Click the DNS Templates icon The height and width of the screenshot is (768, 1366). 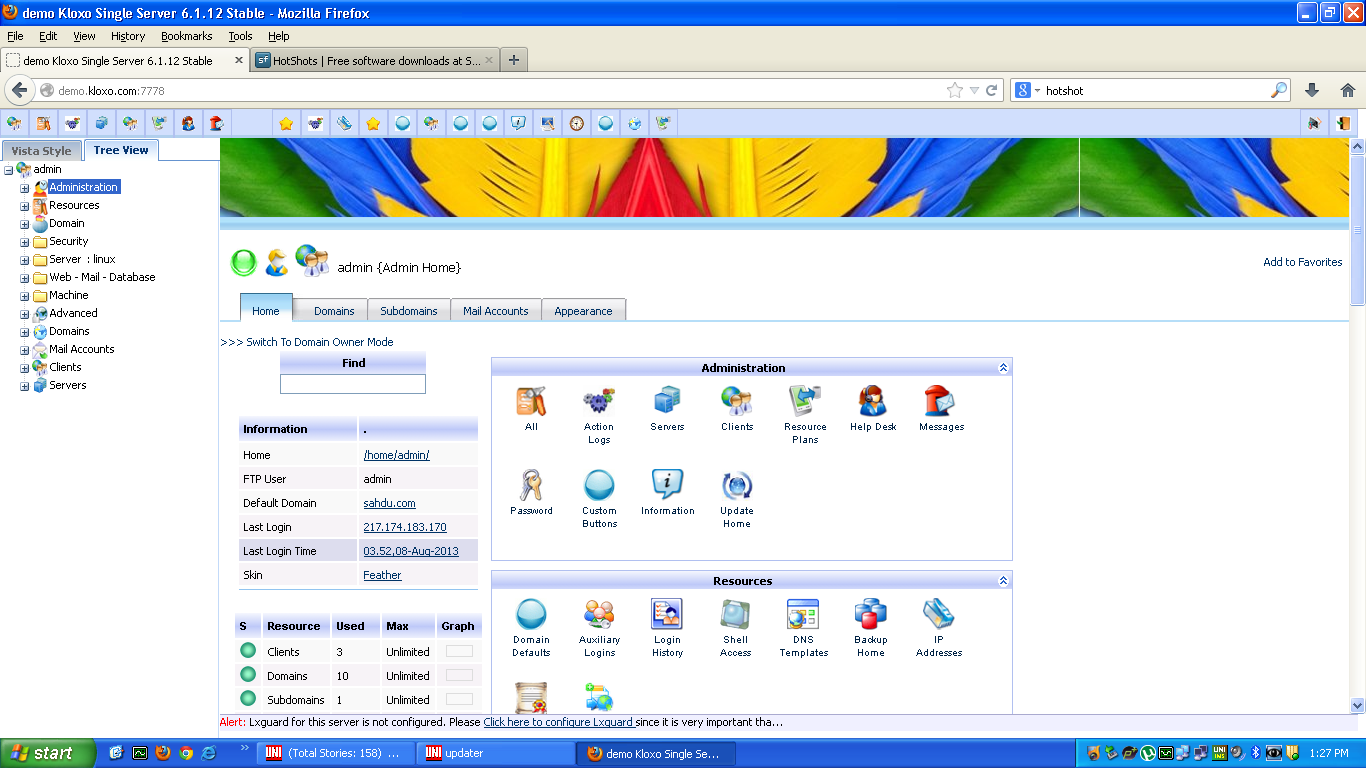coord(803,615)
